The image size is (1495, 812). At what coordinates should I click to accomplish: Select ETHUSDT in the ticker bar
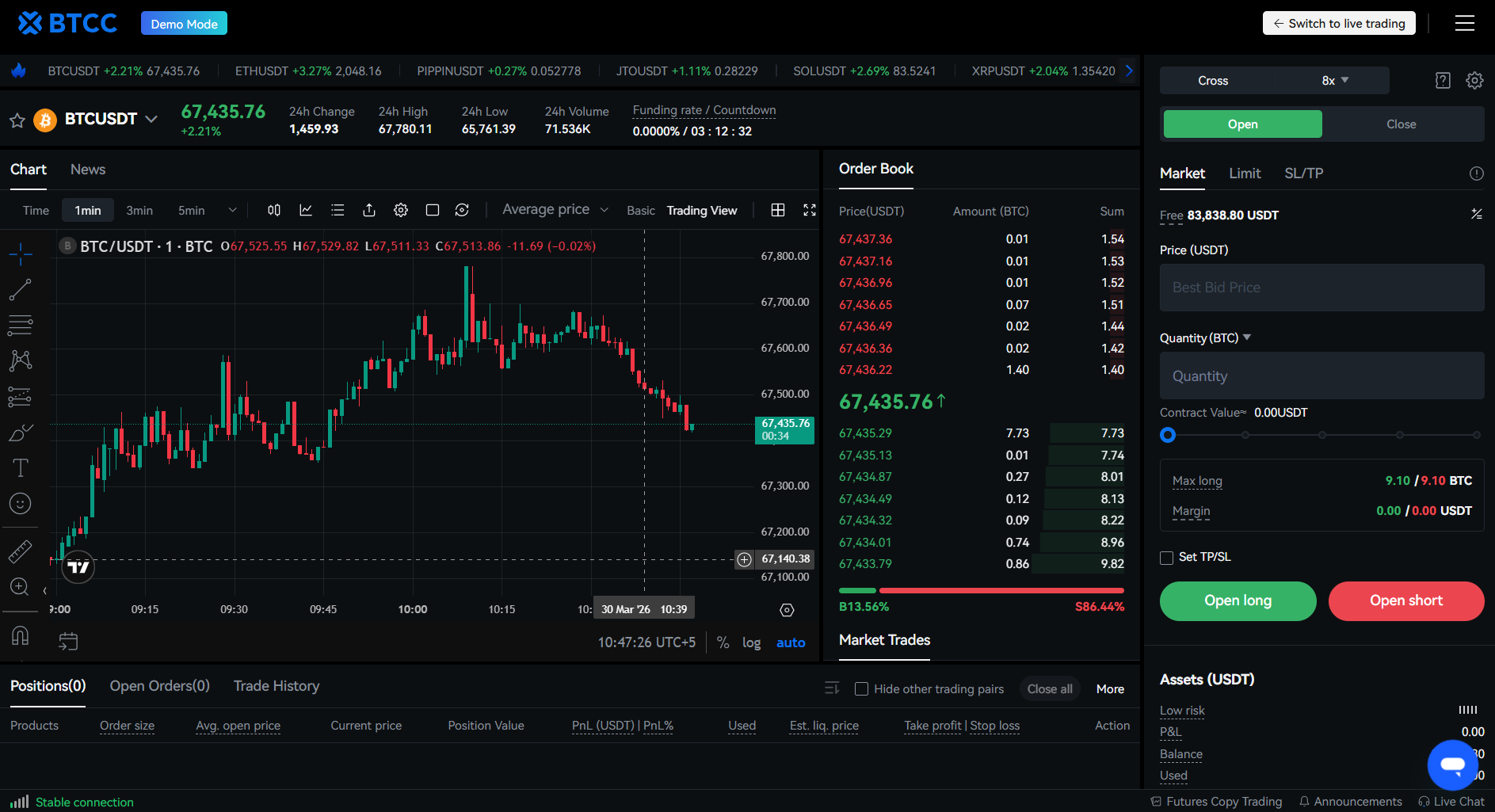click(308, 71)
